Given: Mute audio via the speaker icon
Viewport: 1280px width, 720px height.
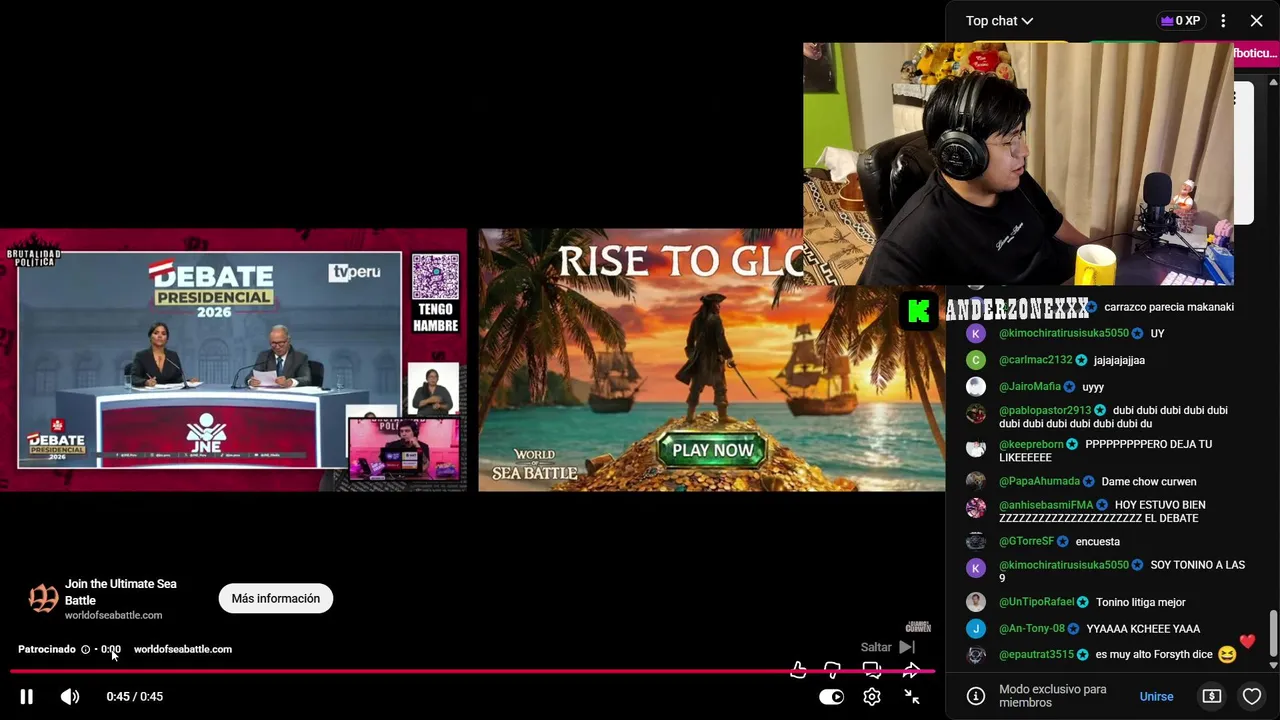Looking at the screenshot, I should [69, 697].
